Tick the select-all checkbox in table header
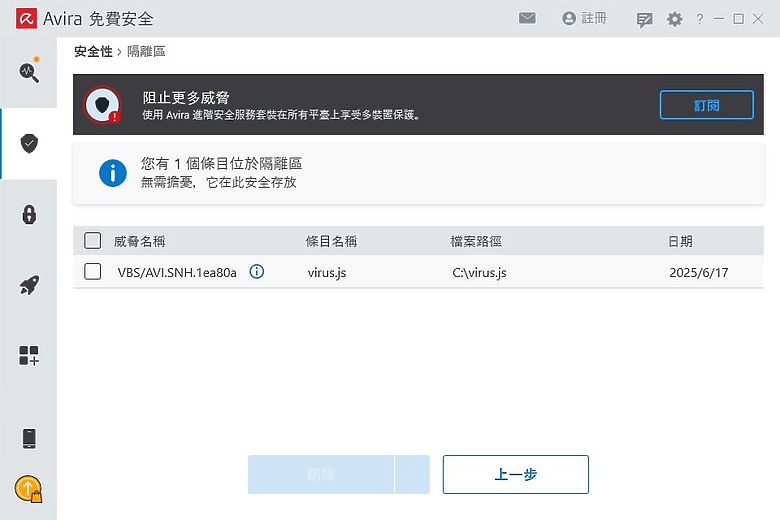780x520 pixels. point(93,241)
